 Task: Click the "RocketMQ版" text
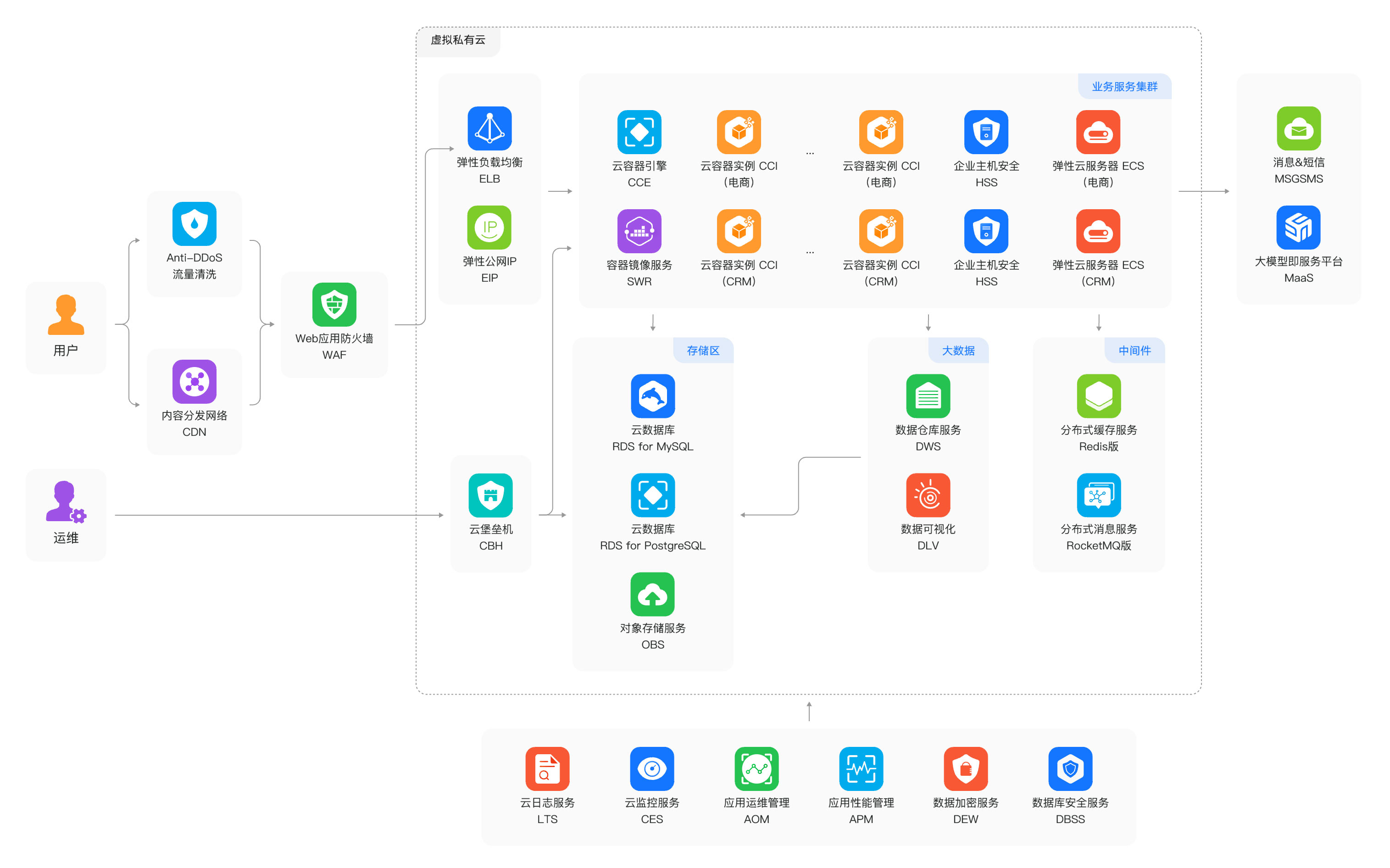pyautogui.click(x=1098, y=545)
